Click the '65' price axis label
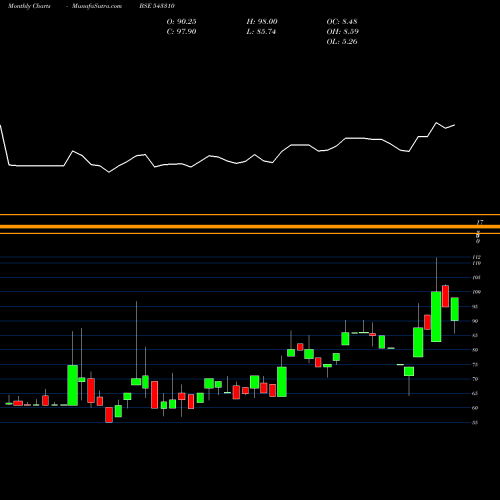 pos(475,393)
